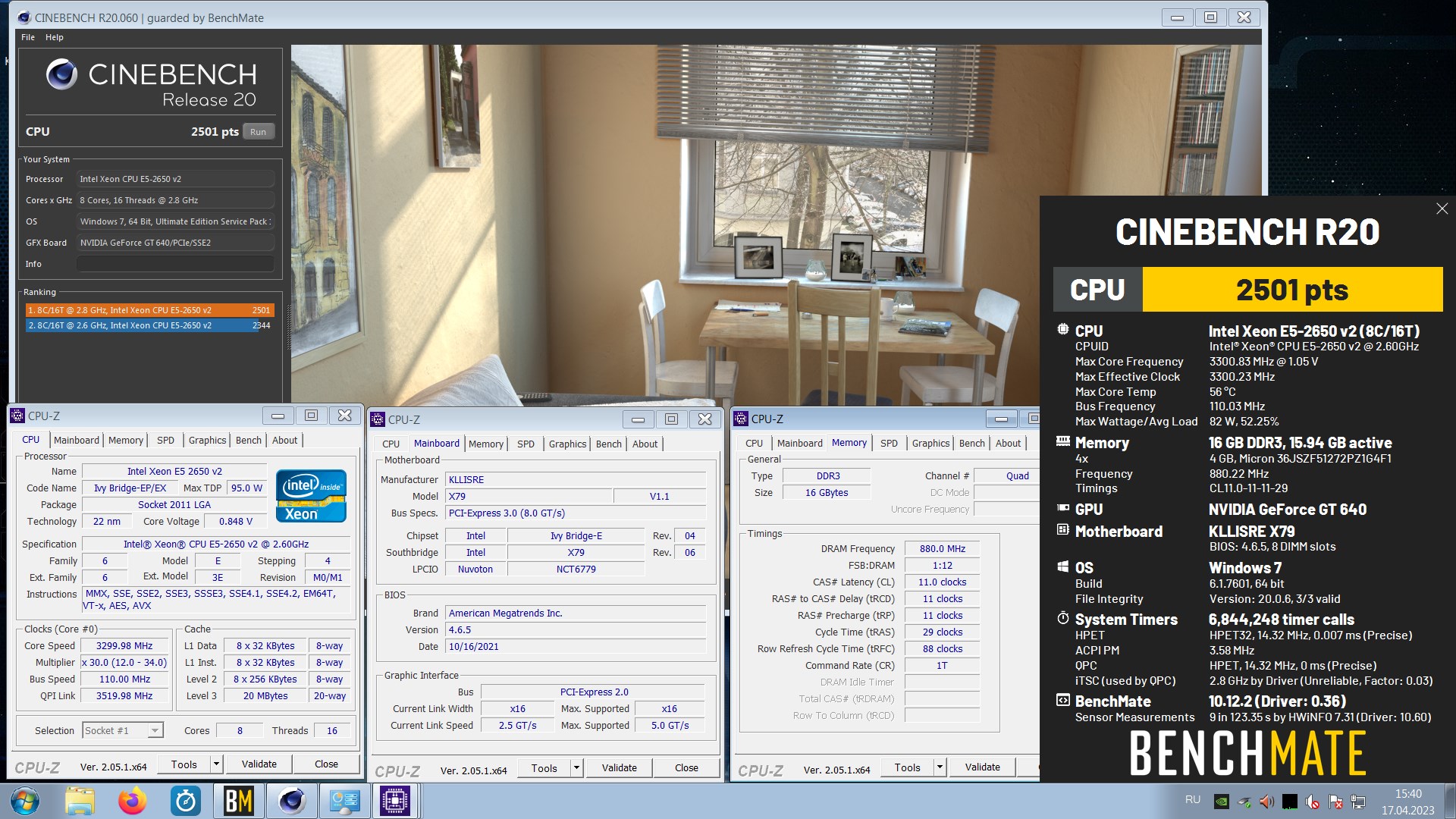Click the Info field in Your System

175,264
